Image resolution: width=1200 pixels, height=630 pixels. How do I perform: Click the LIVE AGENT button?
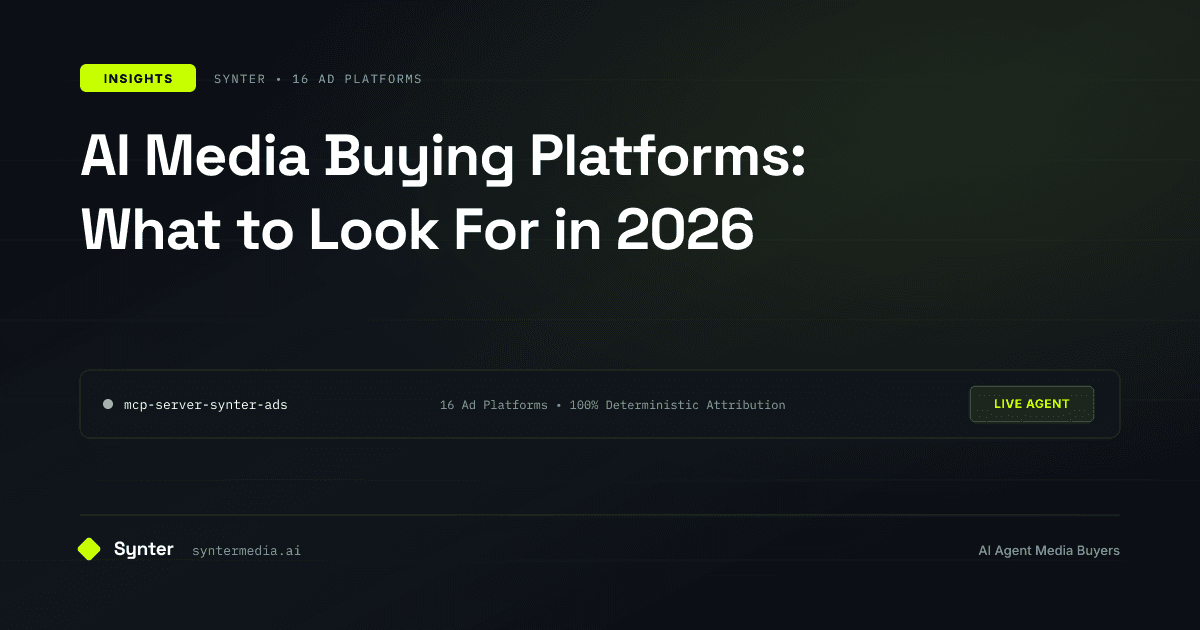coord(1032,404)
